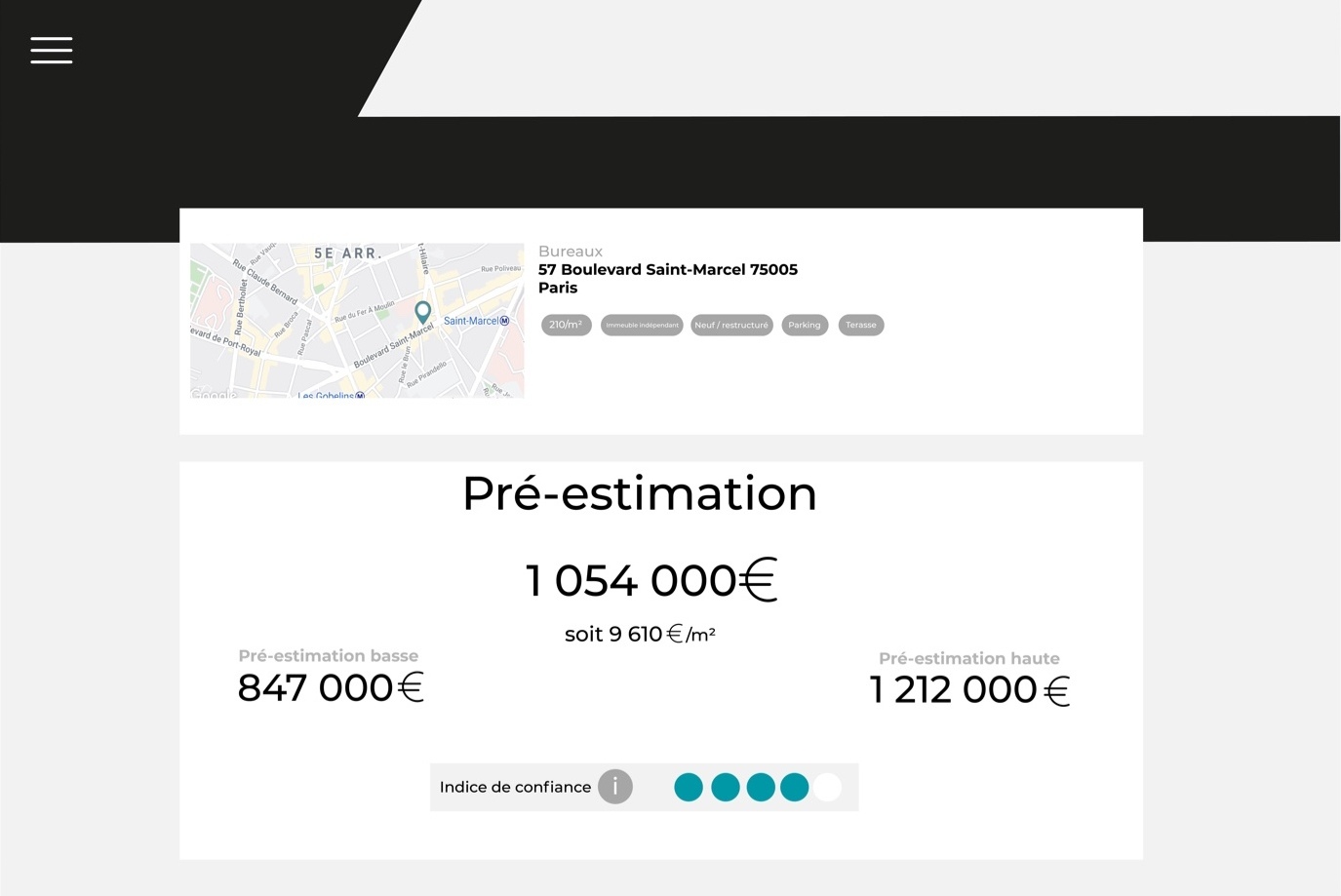Viewport: 1341px width, 896px height.
Task: Select the 210/m² tag
Action: point(567,325)
